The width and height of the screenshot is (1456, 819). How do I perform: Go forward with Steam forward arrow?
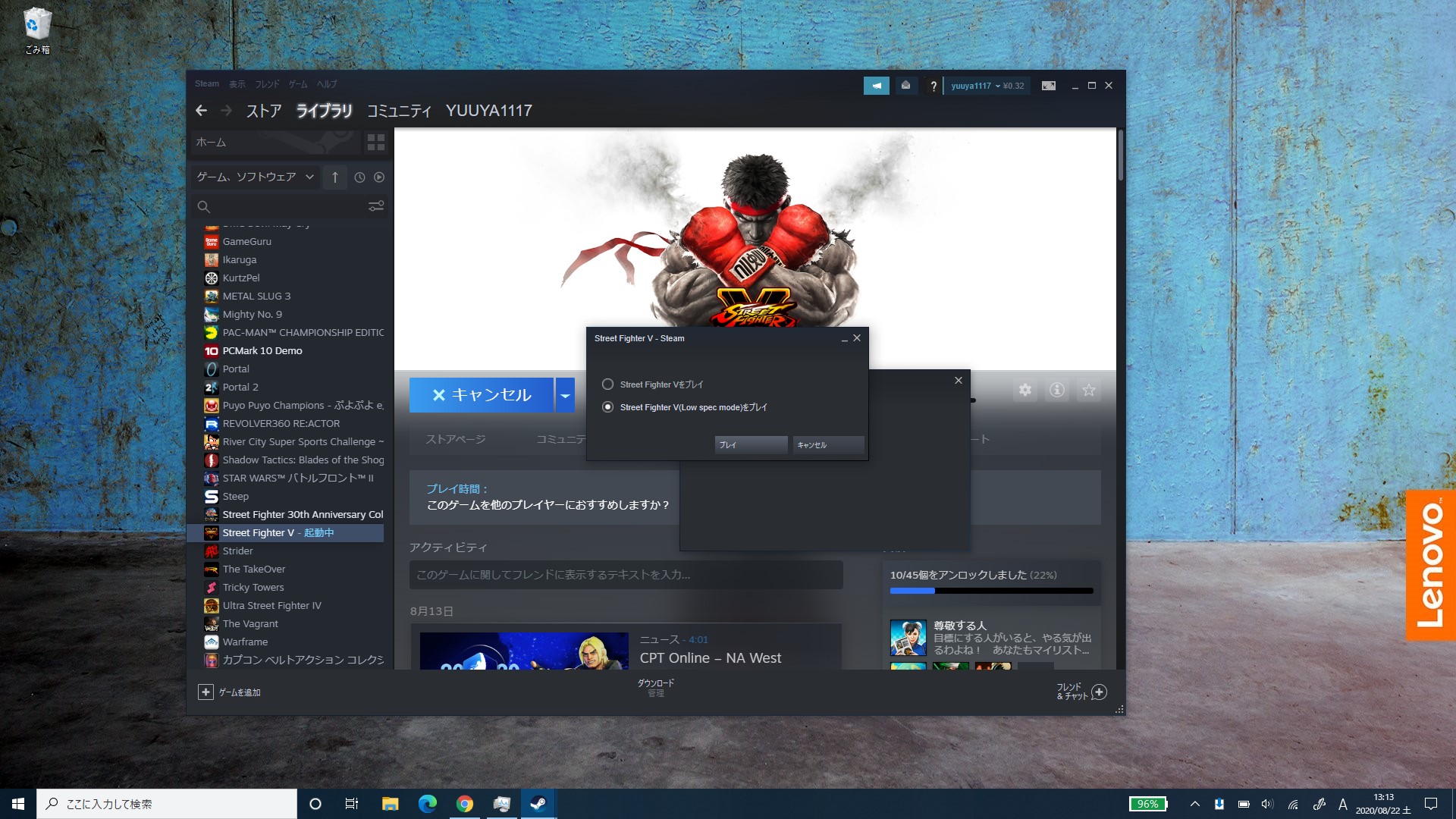226,111
